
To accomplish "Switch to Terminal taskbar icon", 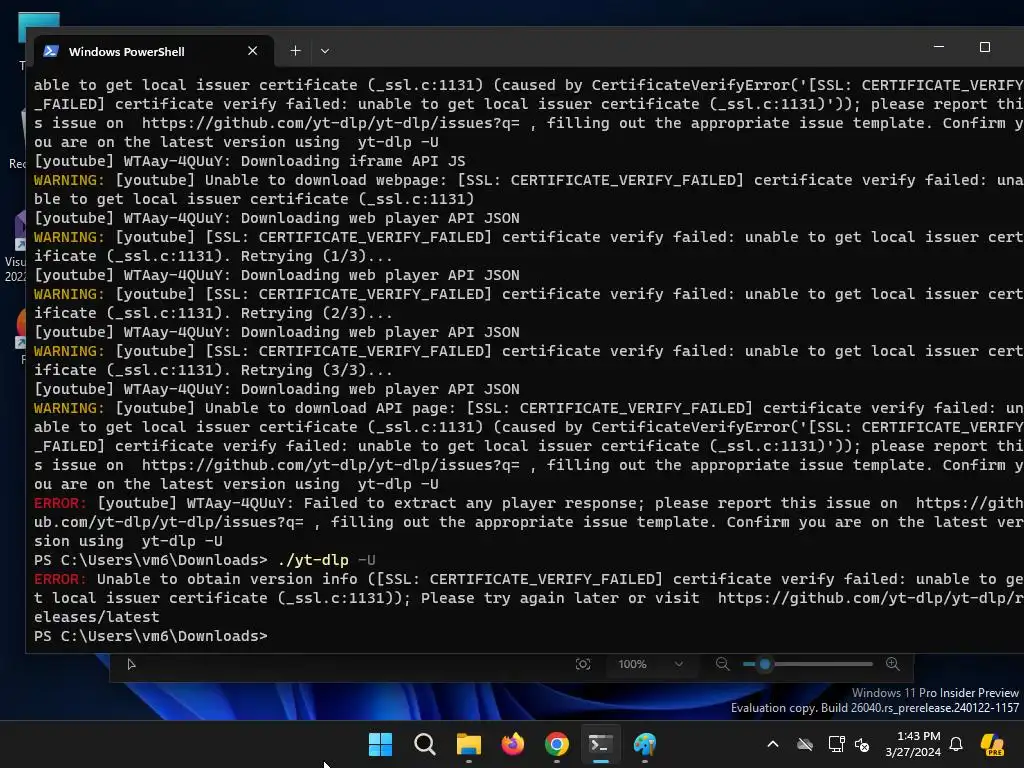I will click(x=601, y=744).
